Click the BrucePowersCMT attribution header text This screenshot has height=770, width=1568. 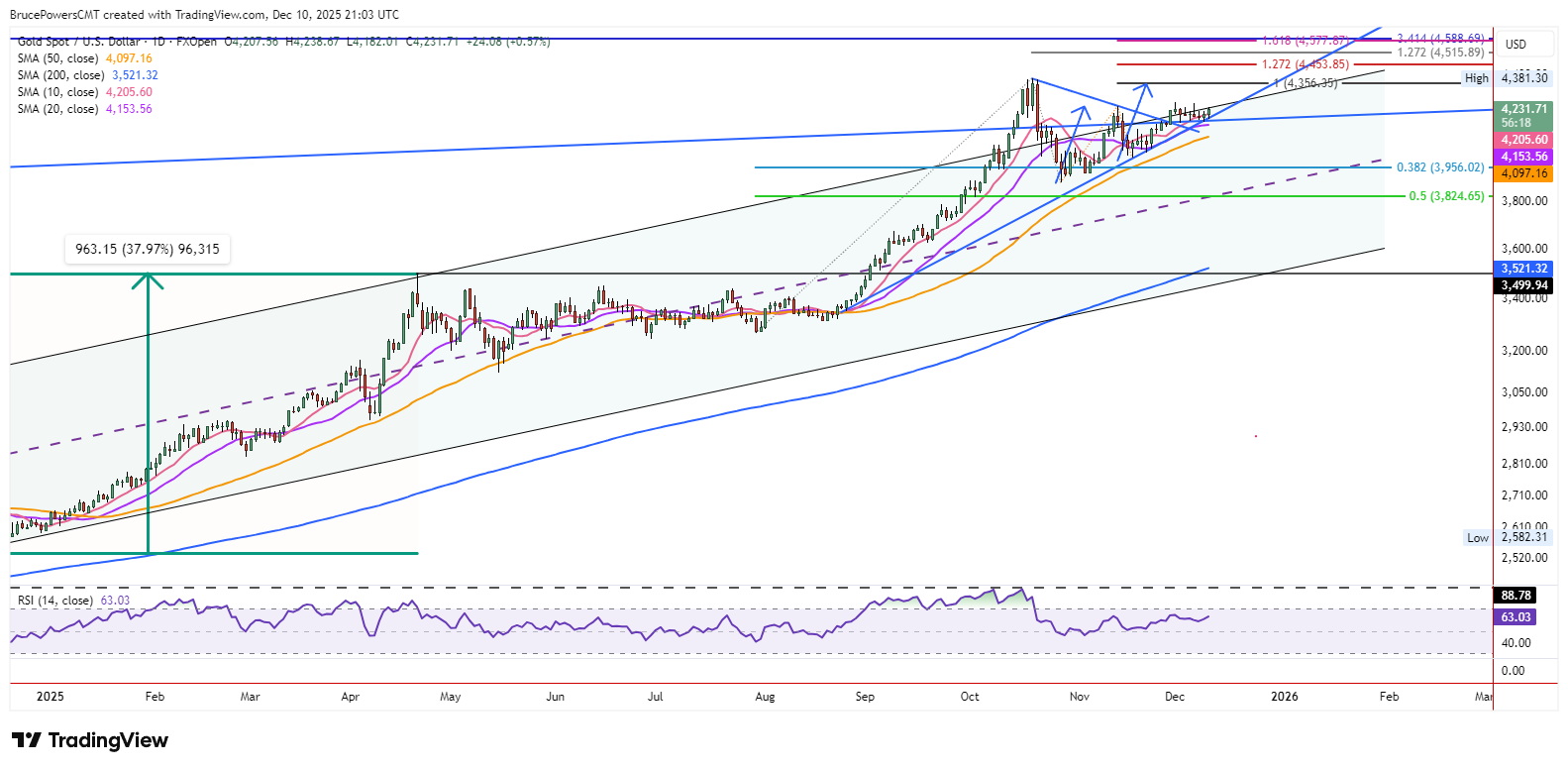click(204, 15)
